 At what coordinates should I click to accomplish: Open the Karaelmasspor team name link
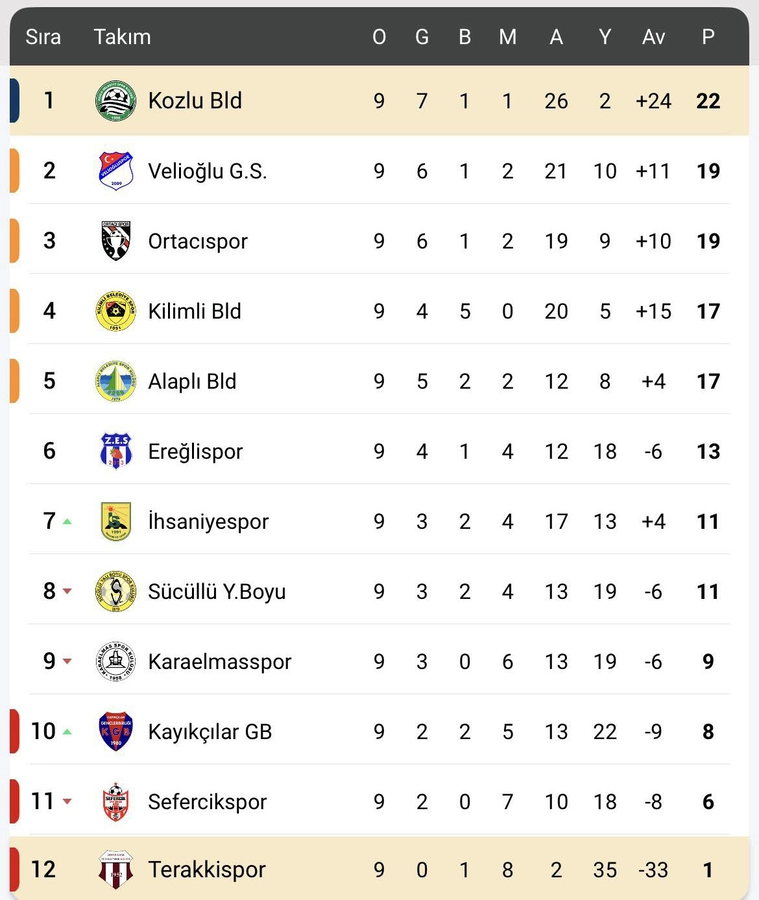(220, 661)
